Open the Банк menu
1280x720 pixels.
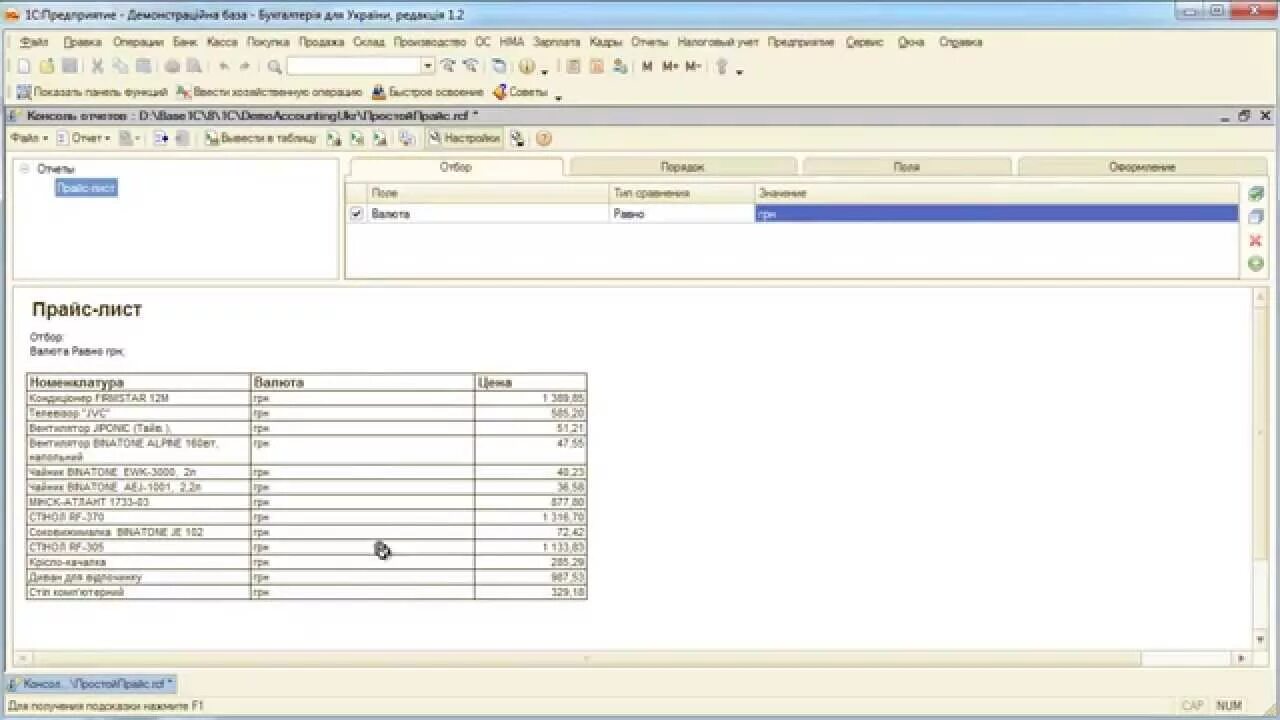coord(185,42)
